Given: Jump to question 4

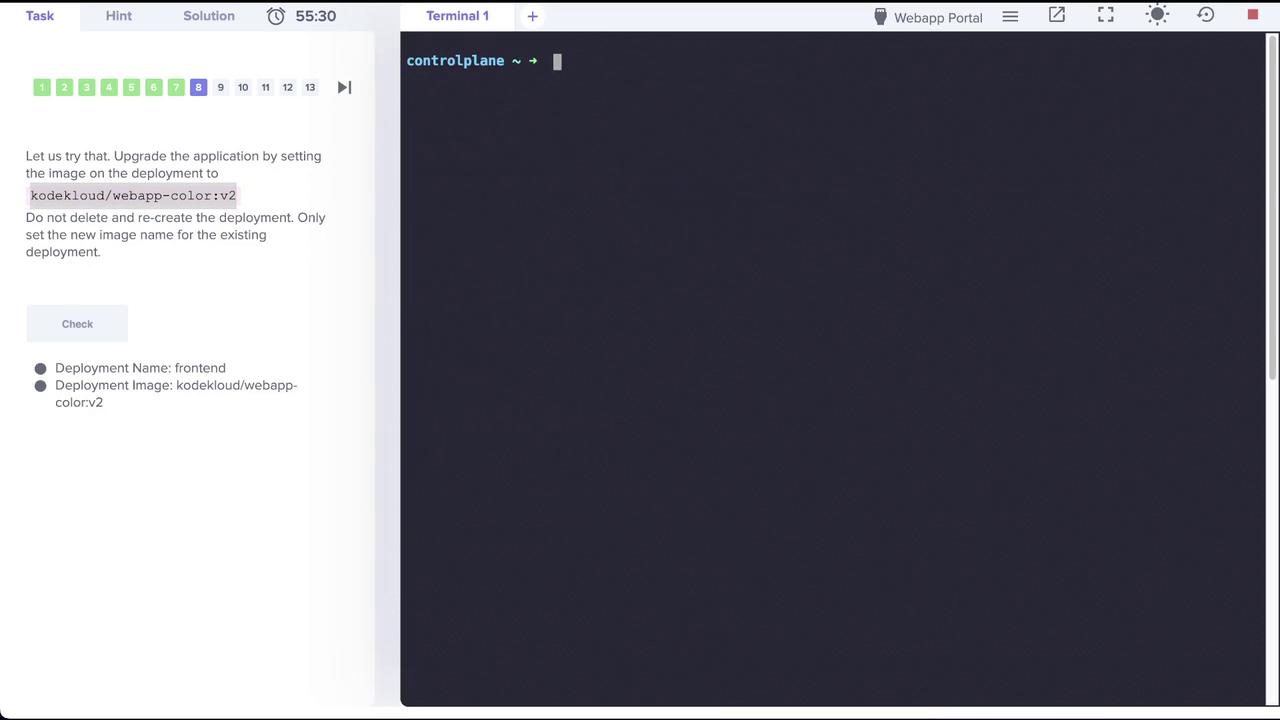Looking at the screenshot, I should click(x=109, y=87).
